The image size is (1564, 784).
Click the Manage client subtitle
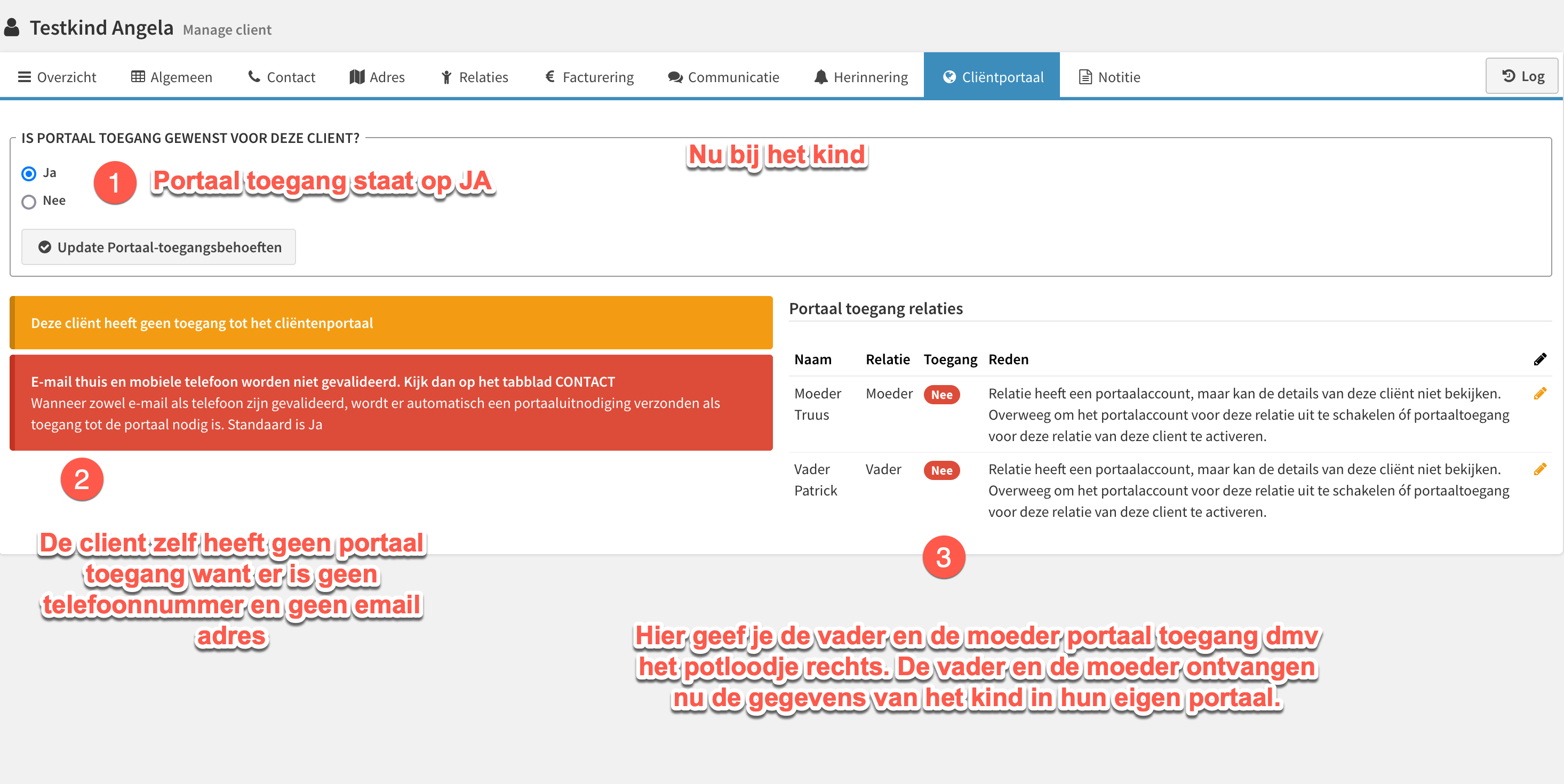coord(227,30)
